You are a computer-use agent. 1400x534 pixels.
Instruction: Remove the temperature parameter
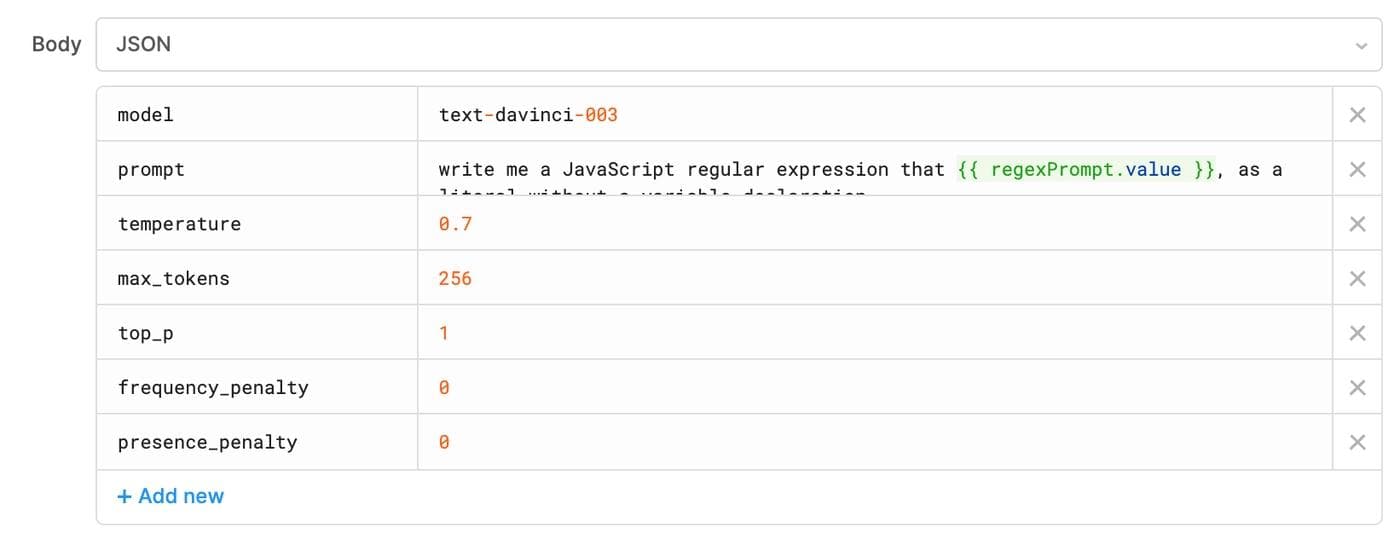(1357, 224)
